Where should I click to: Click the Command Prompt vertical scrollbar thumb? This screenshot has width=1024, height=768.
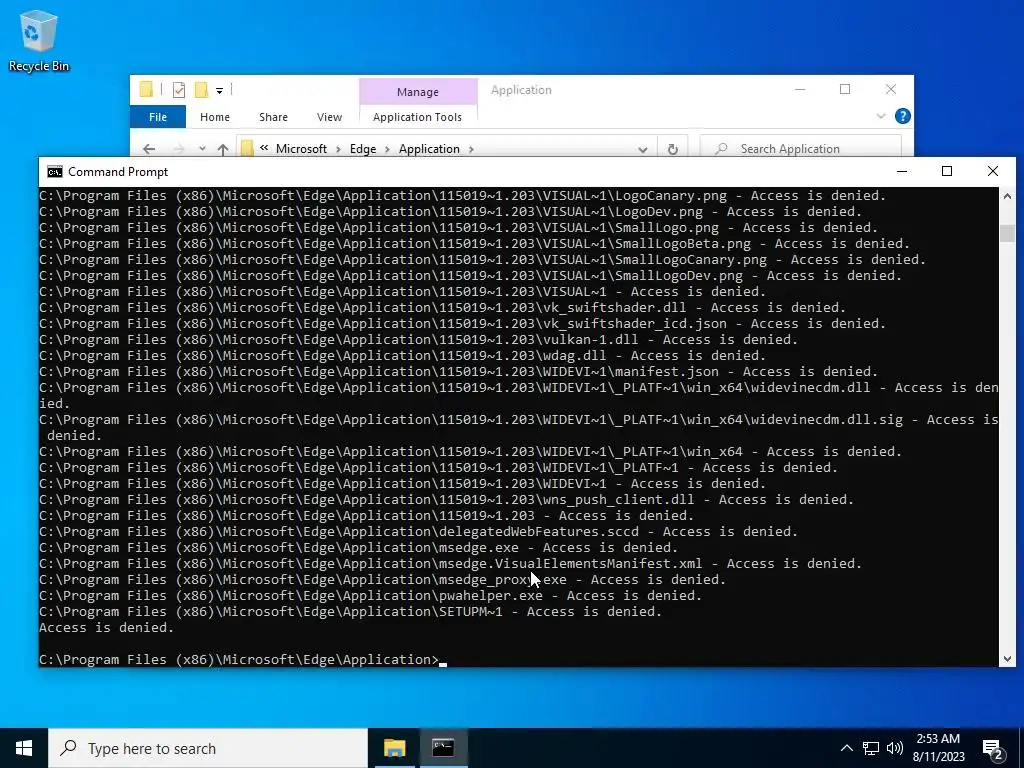point(1007,233)
